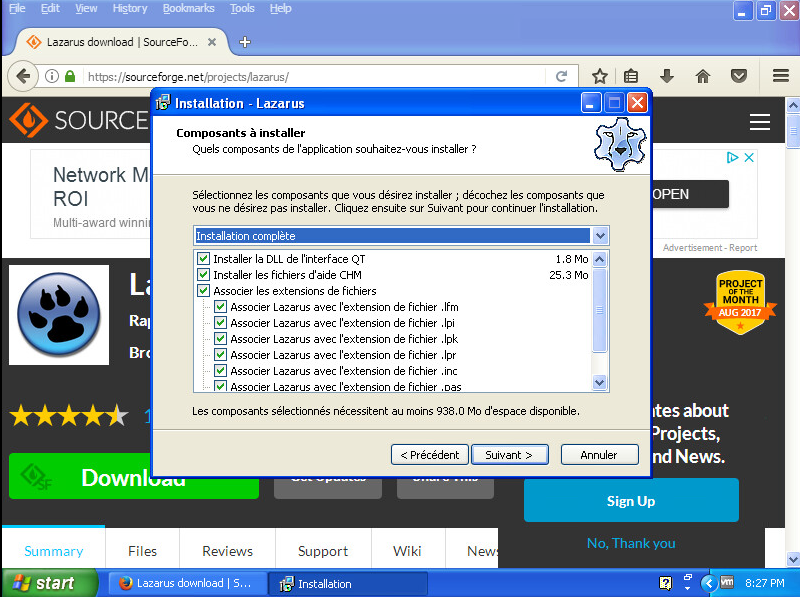Click the Lazarus paw project logo
This screenshot has width=800, height=597.
coord(59,315)
